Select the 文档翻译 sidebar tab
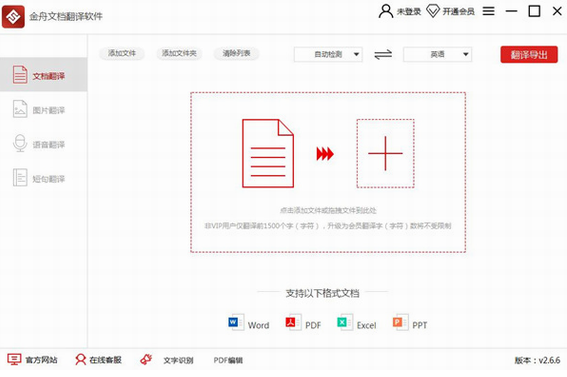Screen dimensions: 567x377 (43, 74)
